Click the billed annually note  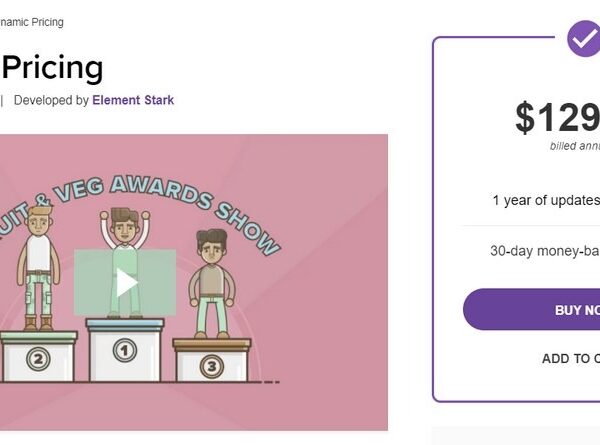[x=575, y=146]
